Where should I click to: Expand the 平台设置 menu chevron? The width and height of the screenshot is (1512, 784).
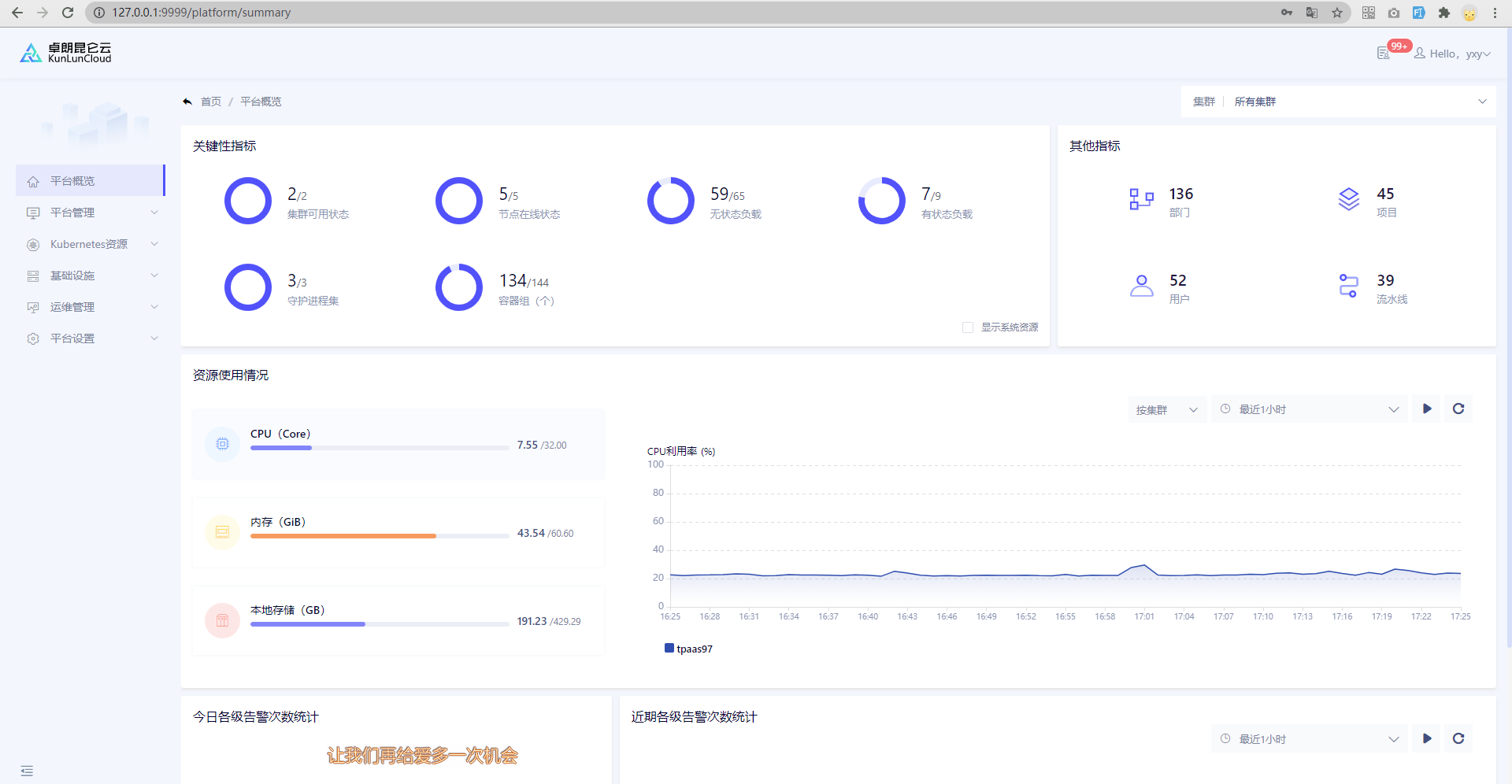click(x=154, y=338)
